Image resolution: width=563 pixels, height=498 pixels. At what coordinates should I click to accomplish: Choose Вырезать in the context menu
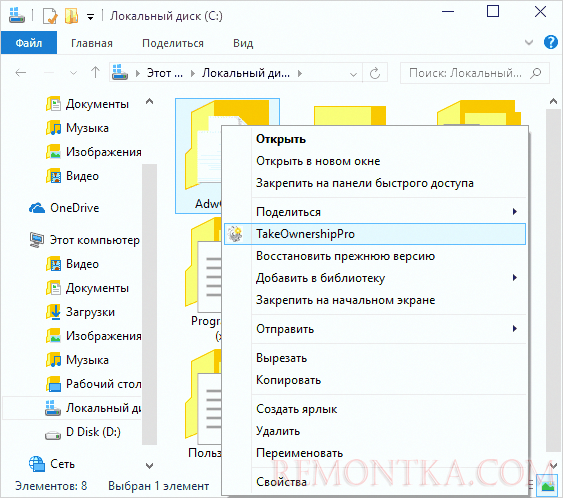click(375, 358)
